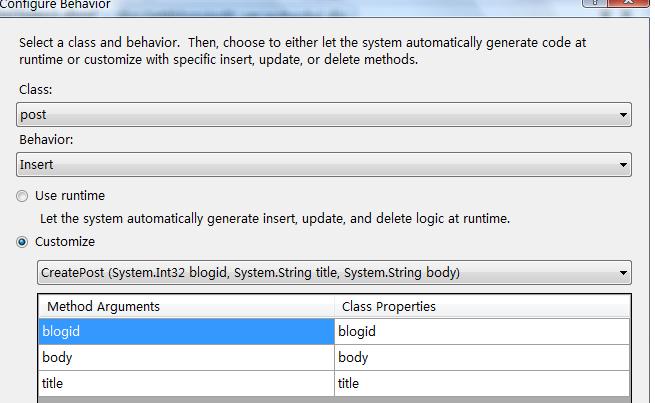Expand the Behavior dropdown showing Insert
The image size is (655, 403).
tap(324, 165)
